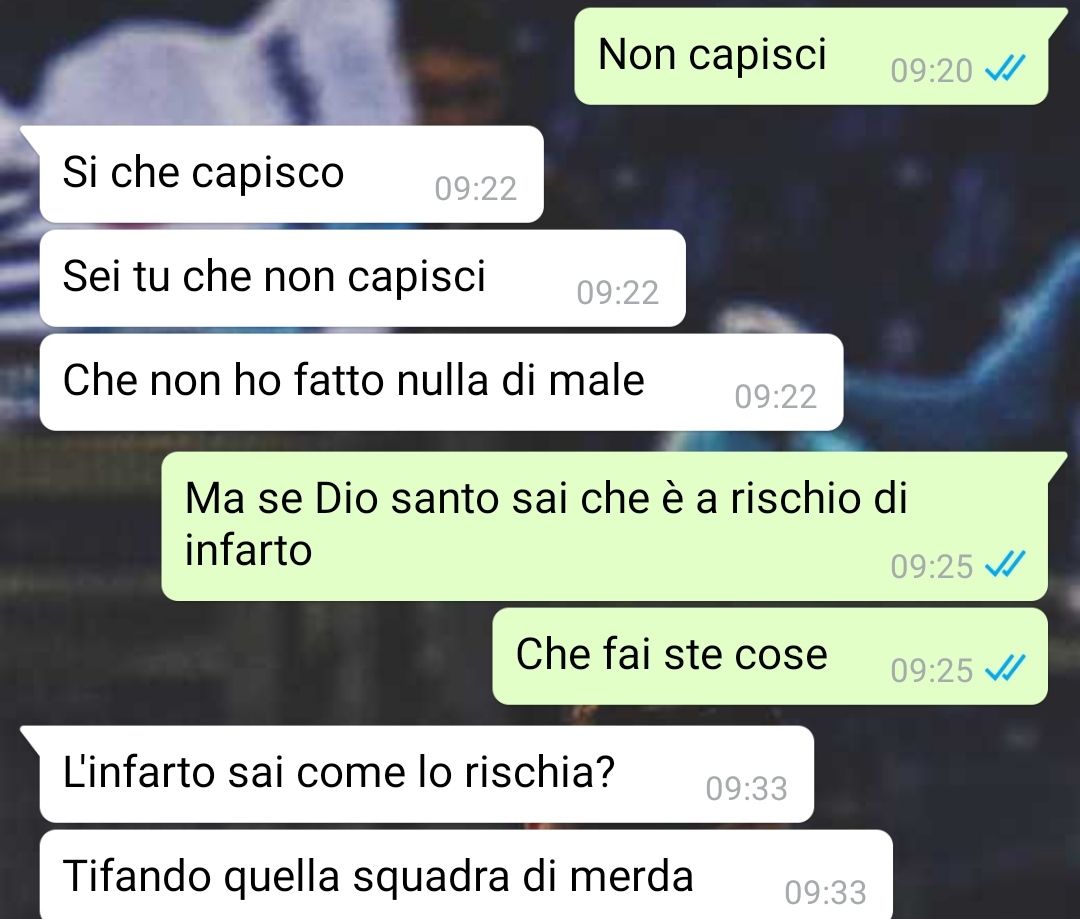Screen dimensions: 1080x919
Task: Tap the 'Sei tu che non capisci' message
Action: click(x=362, y=278)
